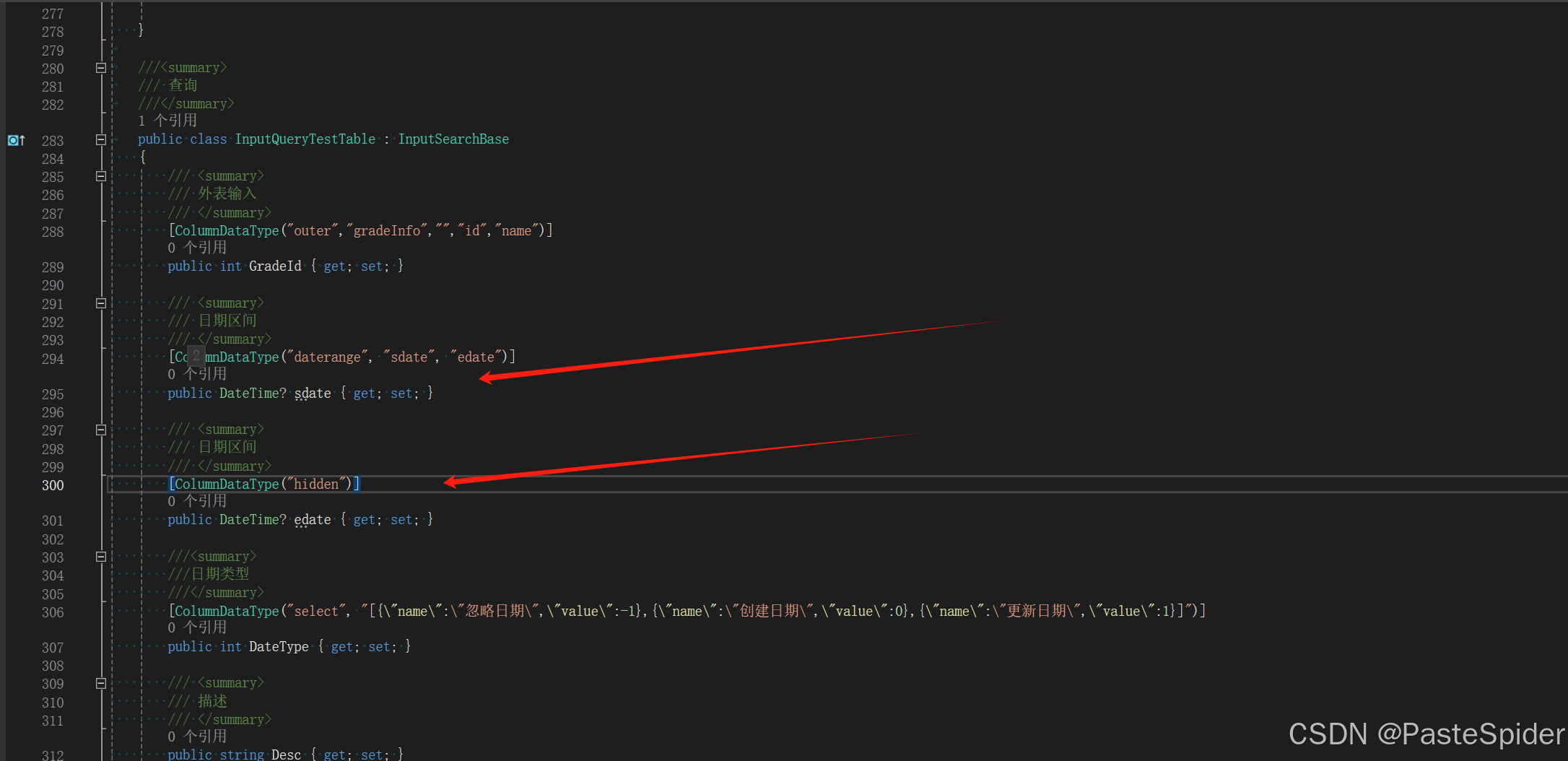Click the 查询 comment text on line 281
Viewport: 1568px width, 761px height.
point(183,85)
